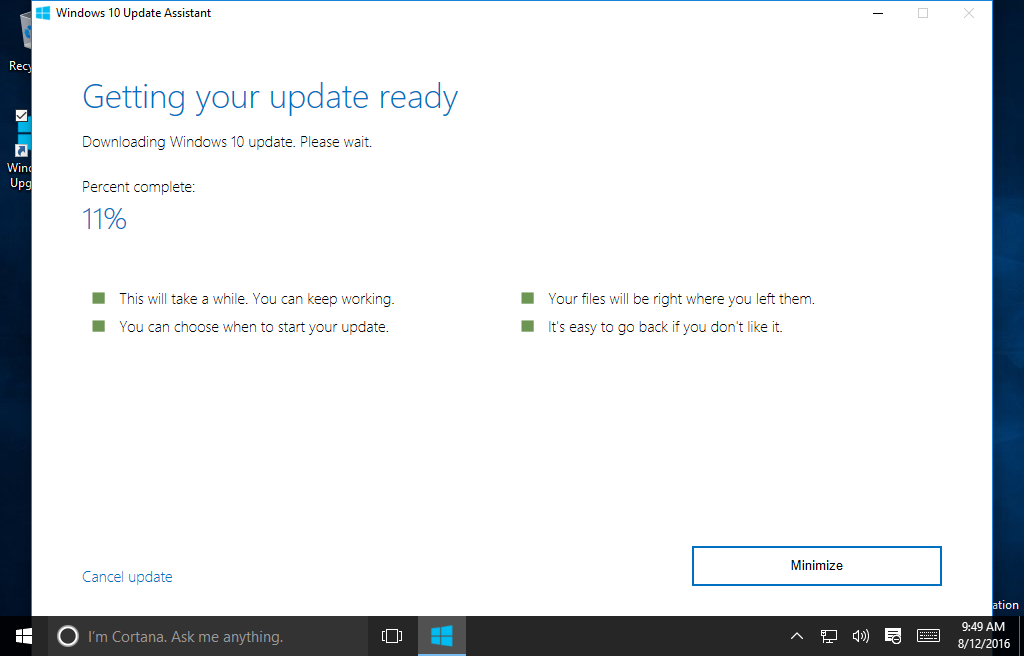Cancel the update via the link
1024x656 pixels.
127,577
